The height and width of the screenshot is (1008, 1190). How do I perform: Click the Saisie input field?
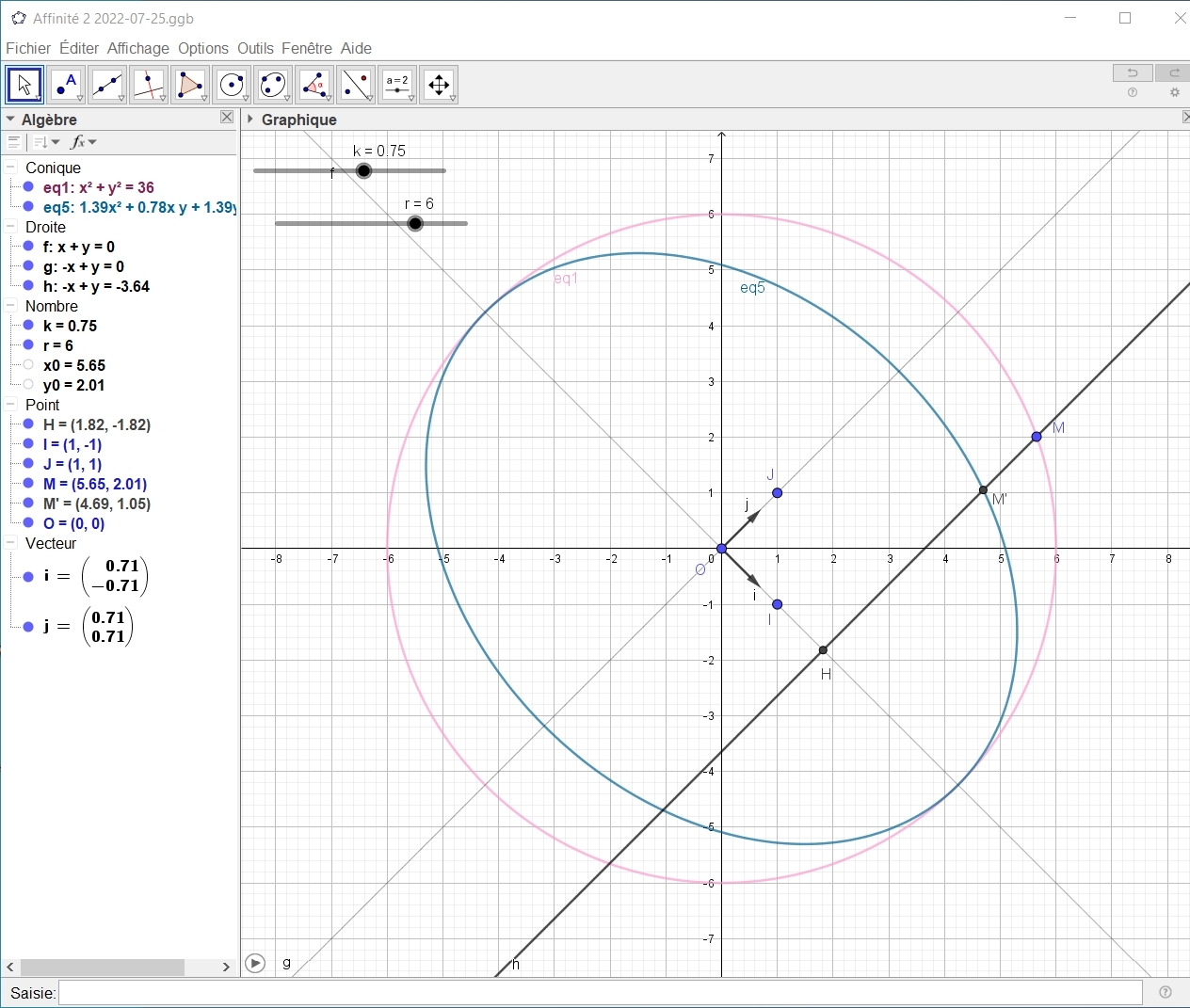pos(600,993)
